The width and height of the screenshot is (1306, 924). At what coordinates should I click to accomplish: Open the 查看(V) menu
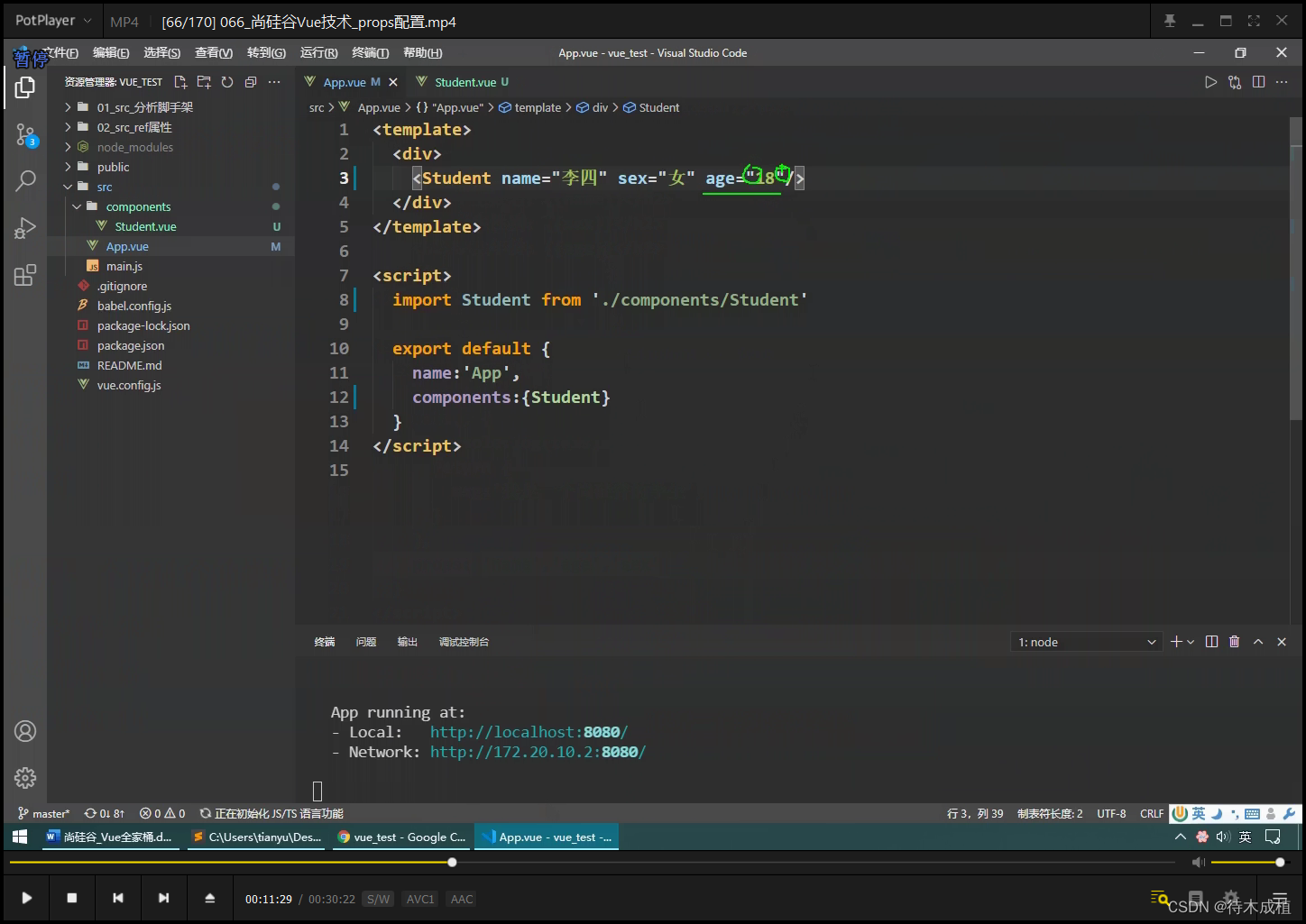coord(214,53)
